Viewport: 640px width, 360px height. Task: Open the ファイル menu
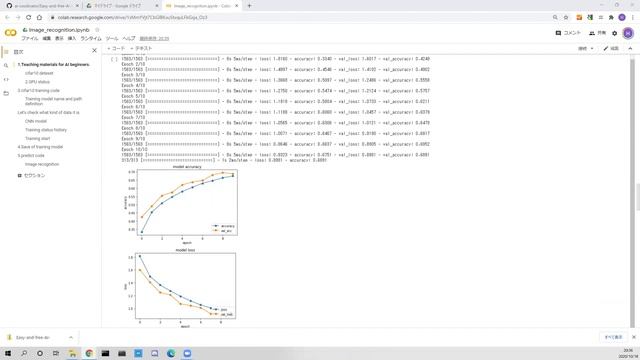[x=29, y=38]
